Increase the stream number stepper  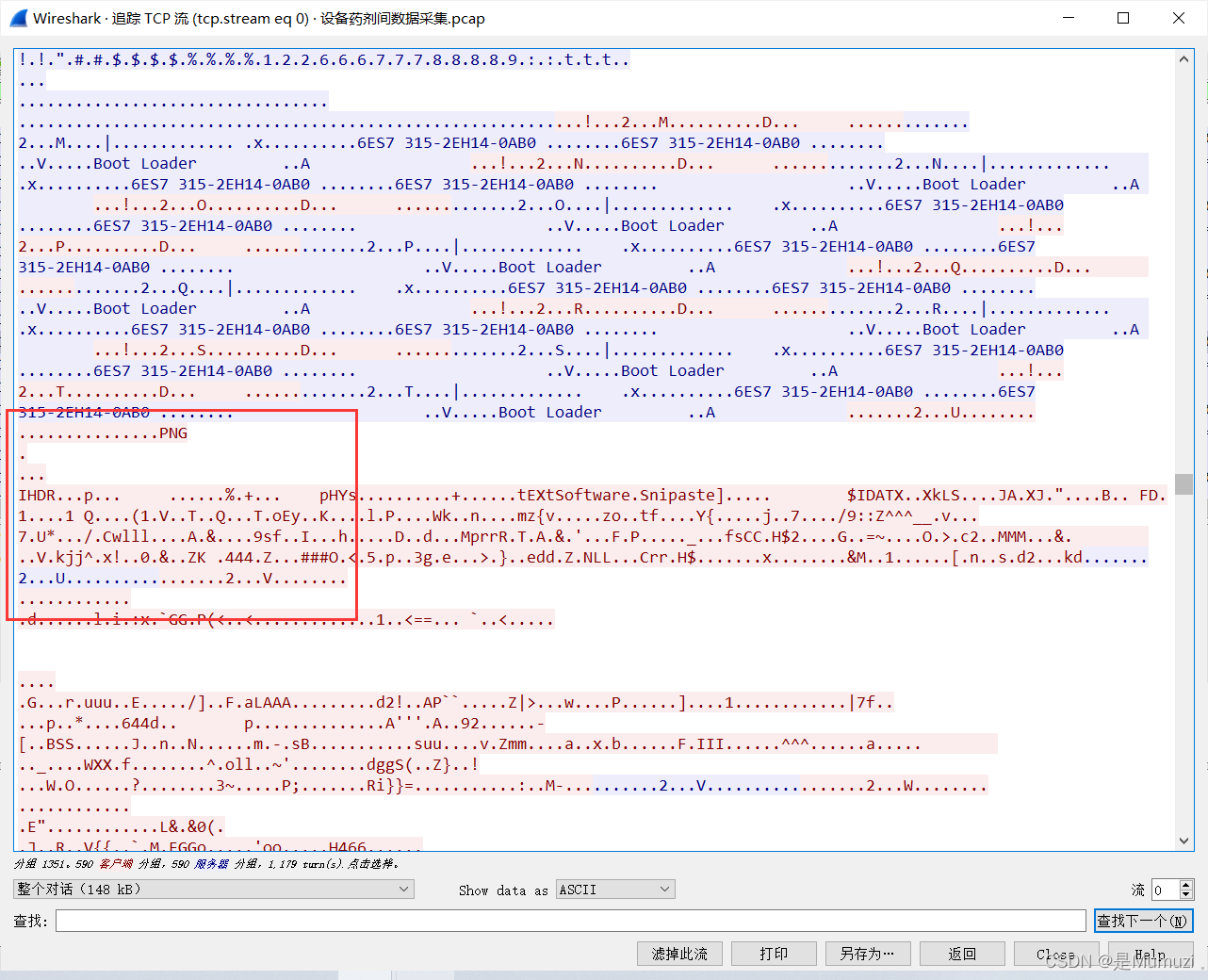(x=1186, y=885)
